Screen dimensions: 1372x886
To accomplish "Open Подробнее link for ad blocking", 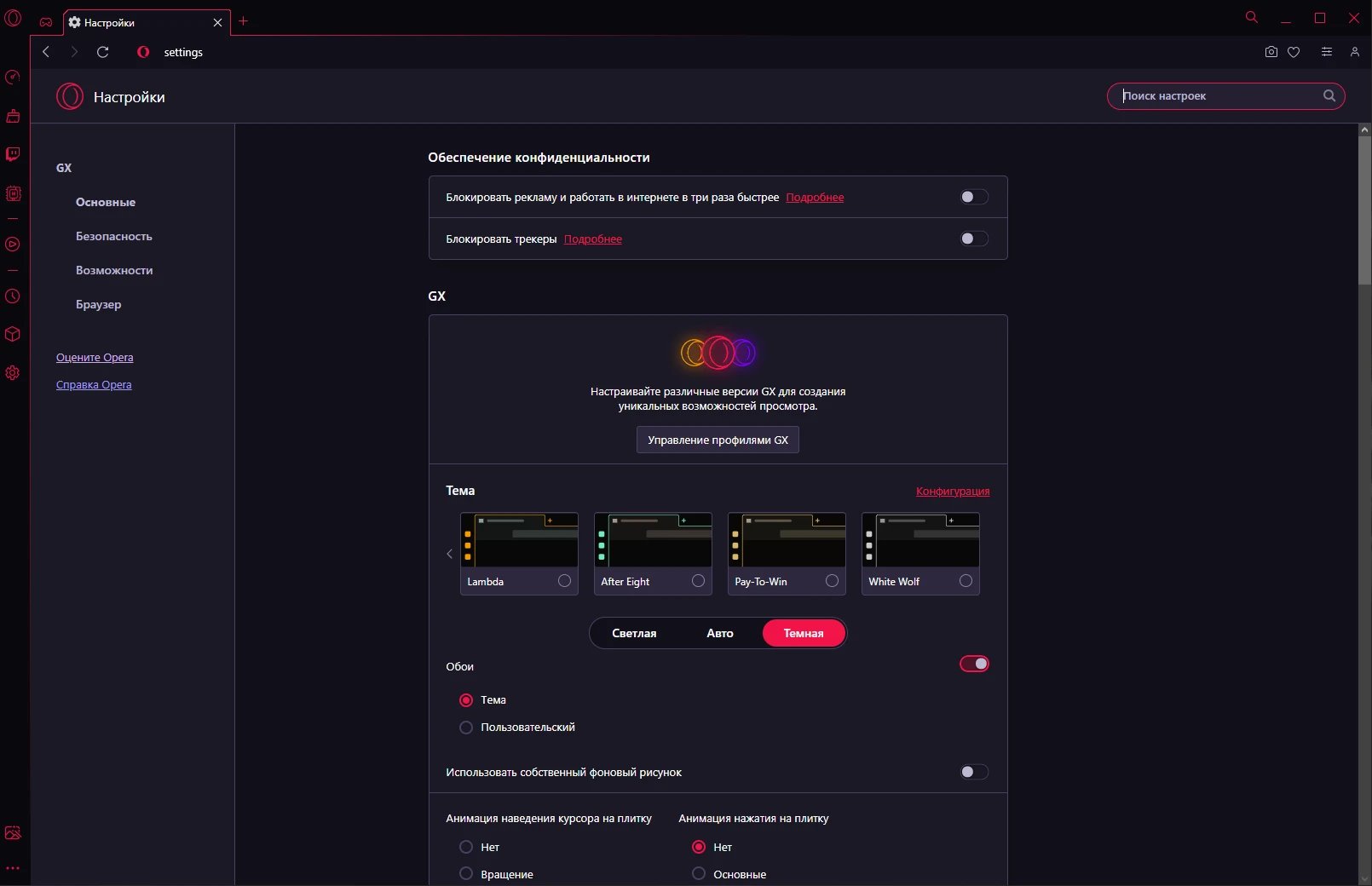I will coord(815,198).
